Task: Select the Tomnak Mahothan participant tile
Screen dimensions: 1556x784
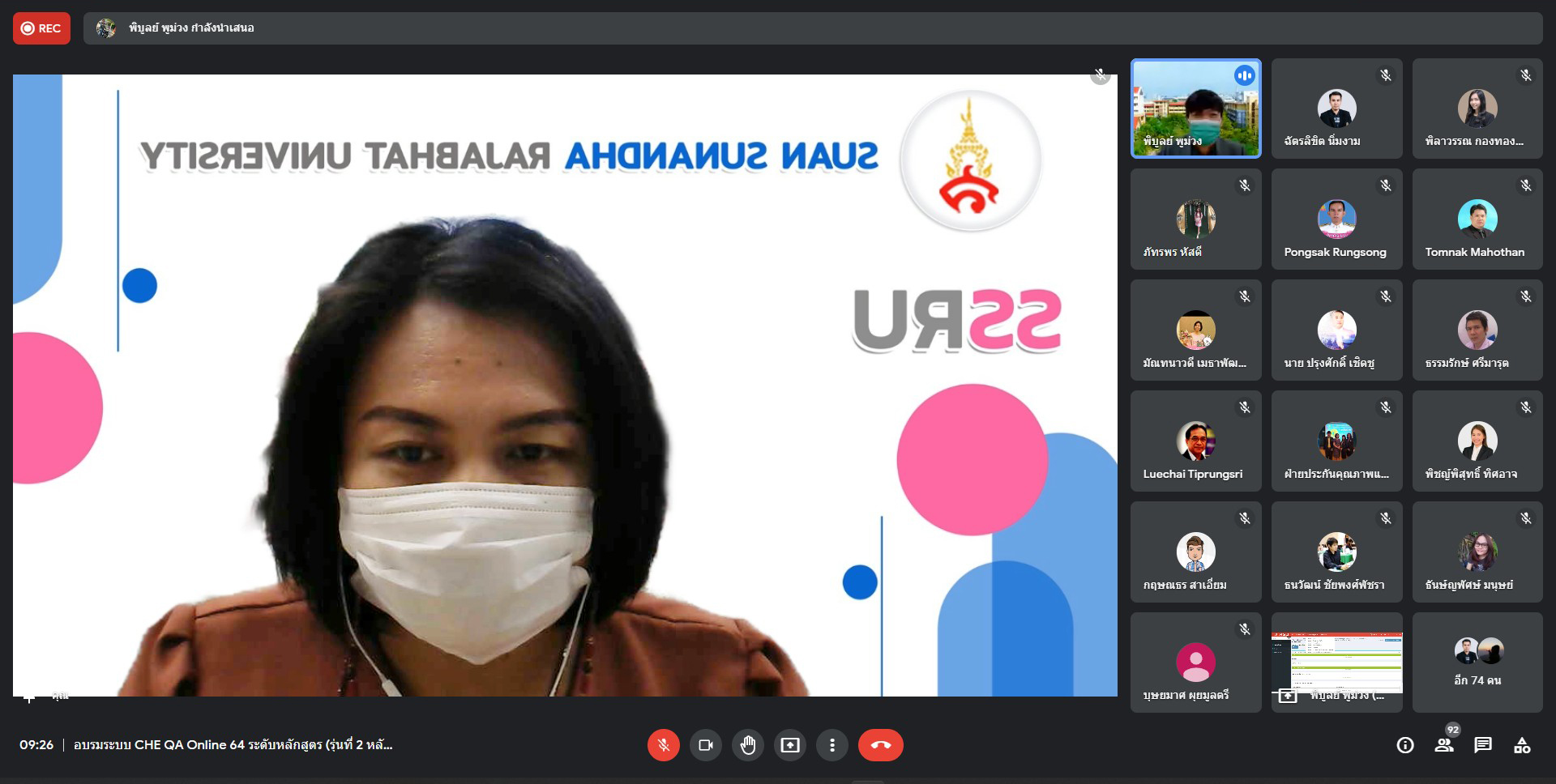Action: coord(1477,219)
